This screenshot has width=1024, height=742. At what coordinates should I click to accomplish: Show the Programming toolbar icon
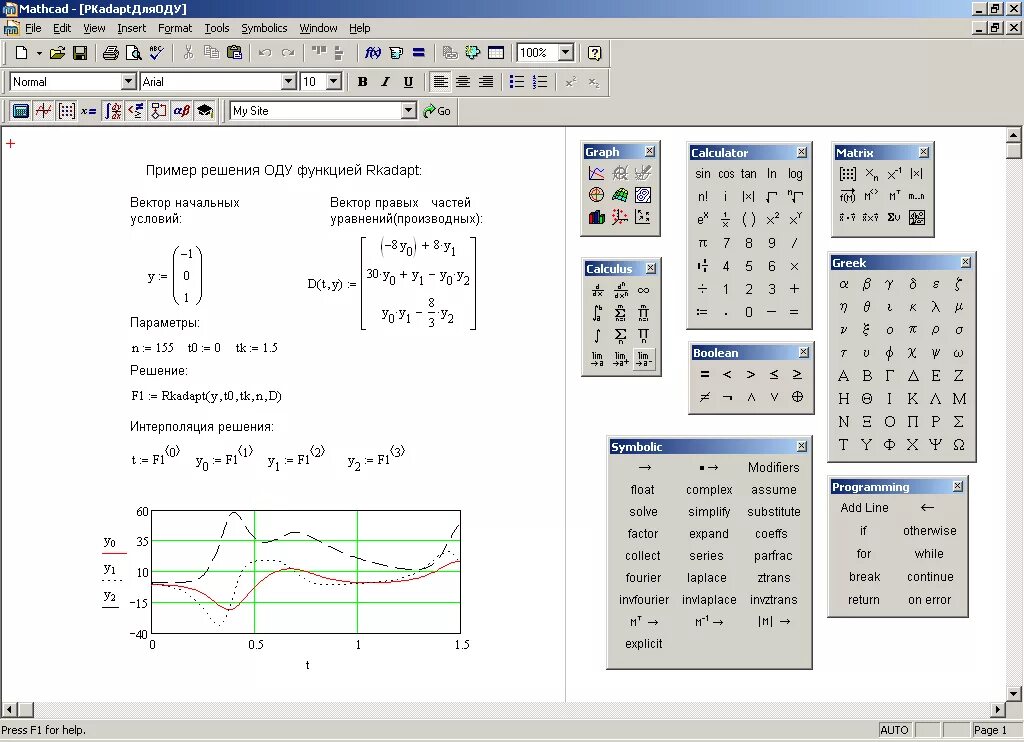click(159, 111)
